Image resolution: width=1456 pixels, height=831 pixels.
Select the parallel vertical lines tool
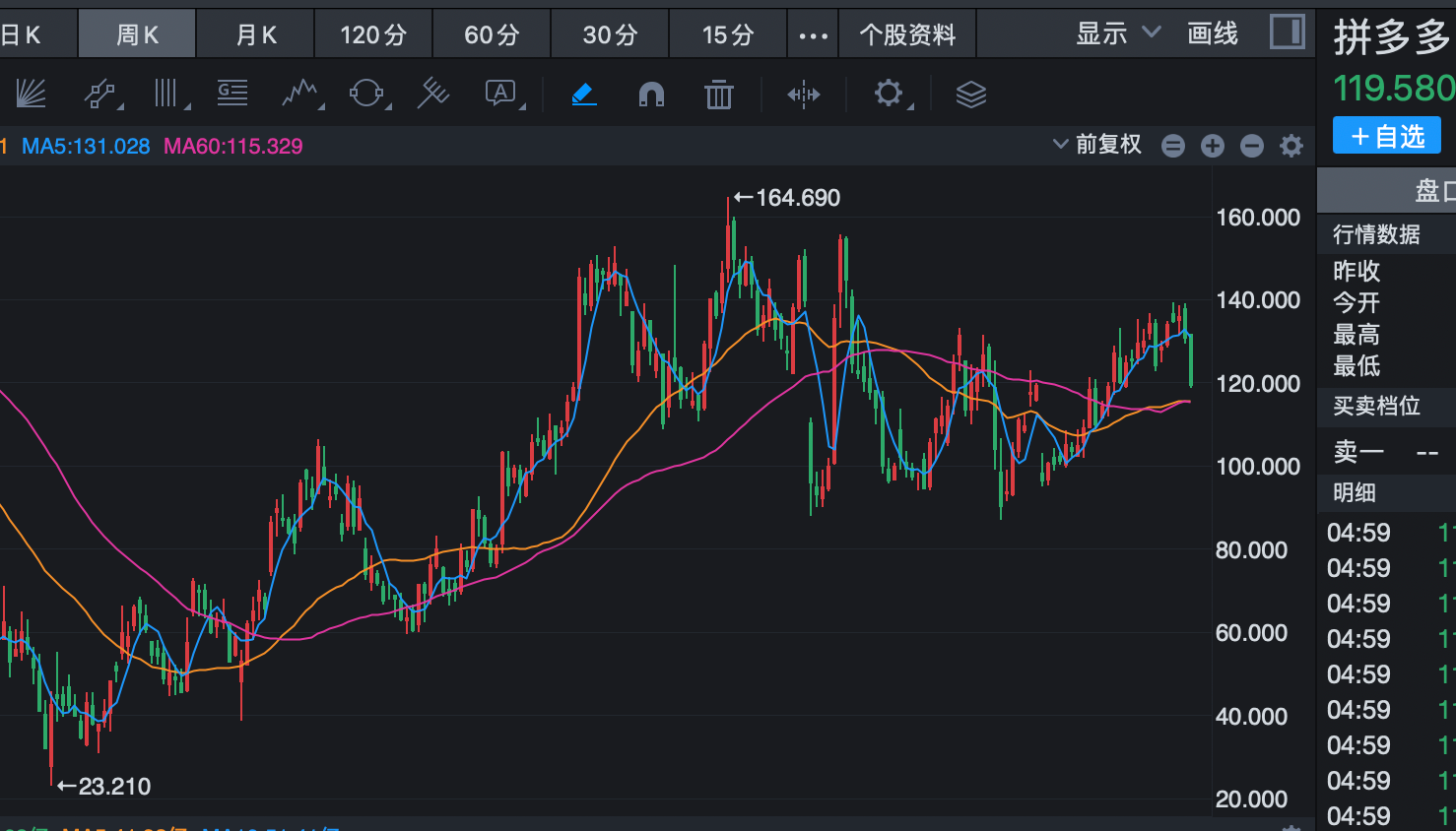(166, 95)
